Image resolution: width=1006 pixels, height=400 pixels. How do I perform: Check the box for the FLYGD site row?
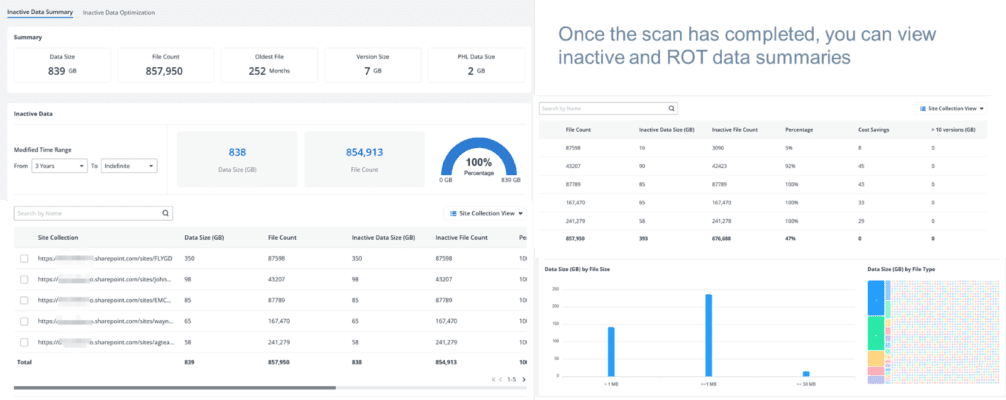tap(24, 259)
